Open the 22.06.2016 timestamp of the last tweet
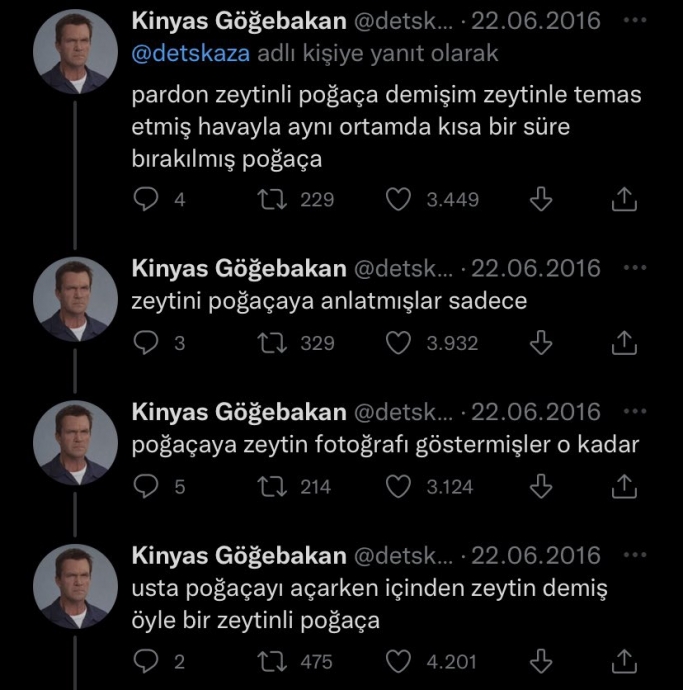This screenshot has height=690, width=683. (x=537, y=555)
